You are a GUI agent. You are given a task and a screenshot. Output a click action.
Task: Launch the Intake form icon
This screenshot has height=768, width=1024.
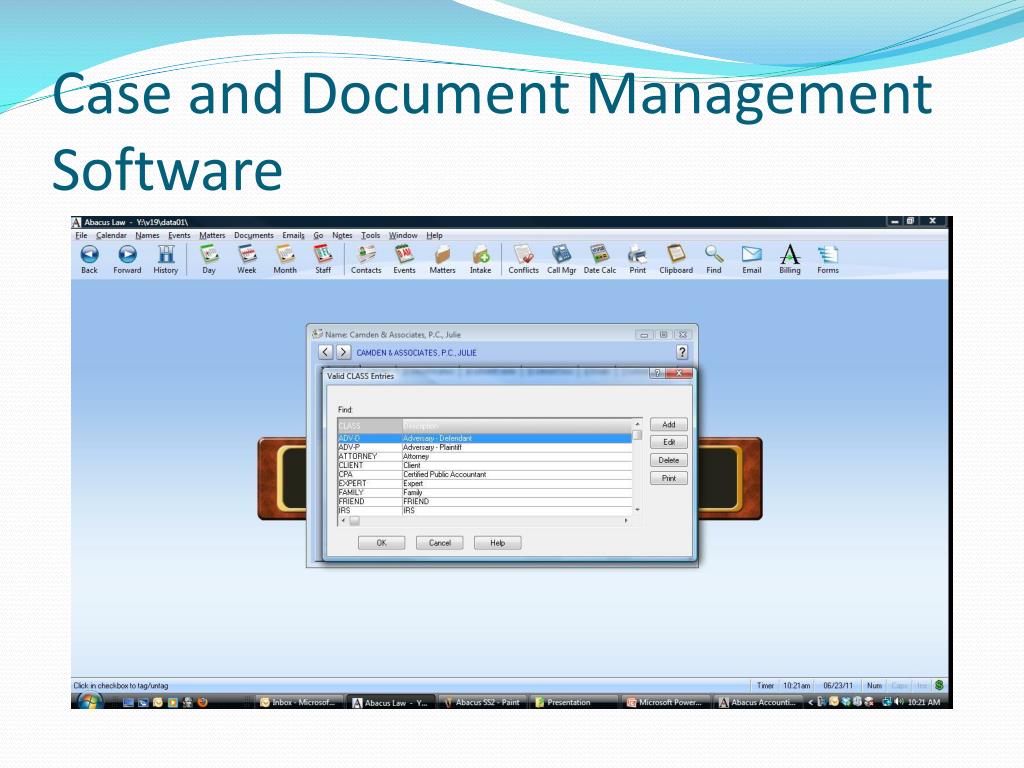coord(481,259)
